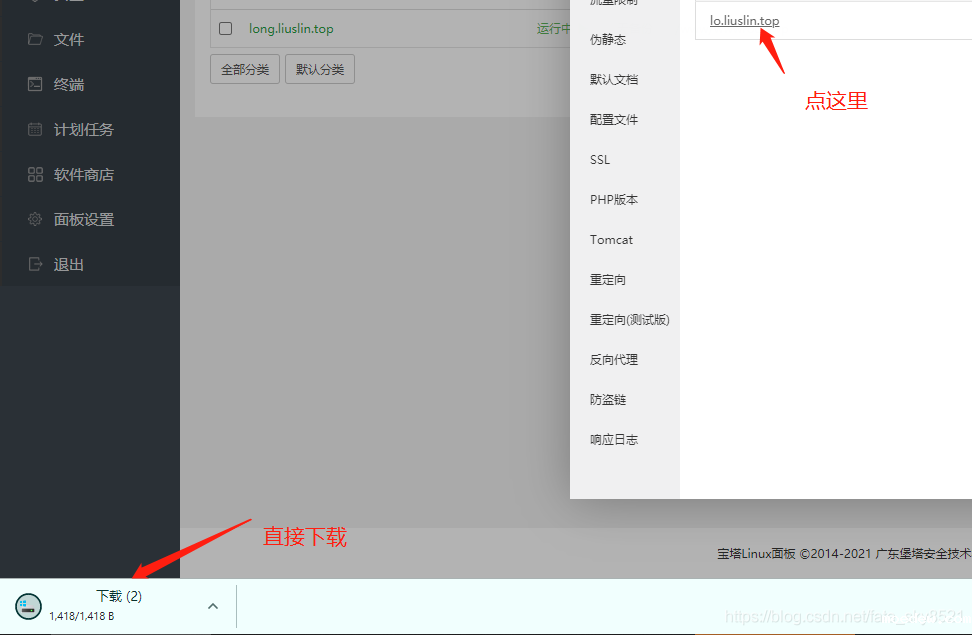Click the Logout exit icon
The width and height of the screenshot is (972, 635).
tap(35, 265)
